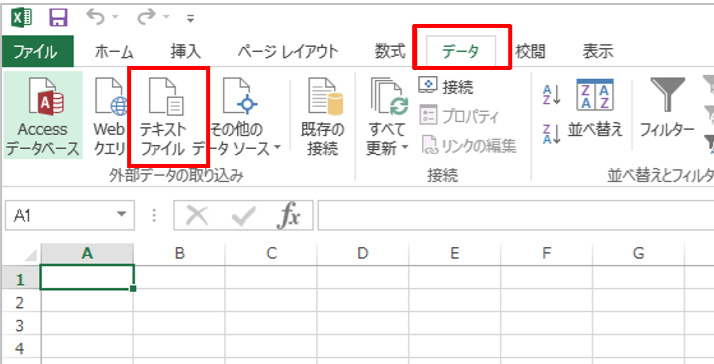Select column F header
Viewport: 714px width, 364px height.
tap(546, 254)
